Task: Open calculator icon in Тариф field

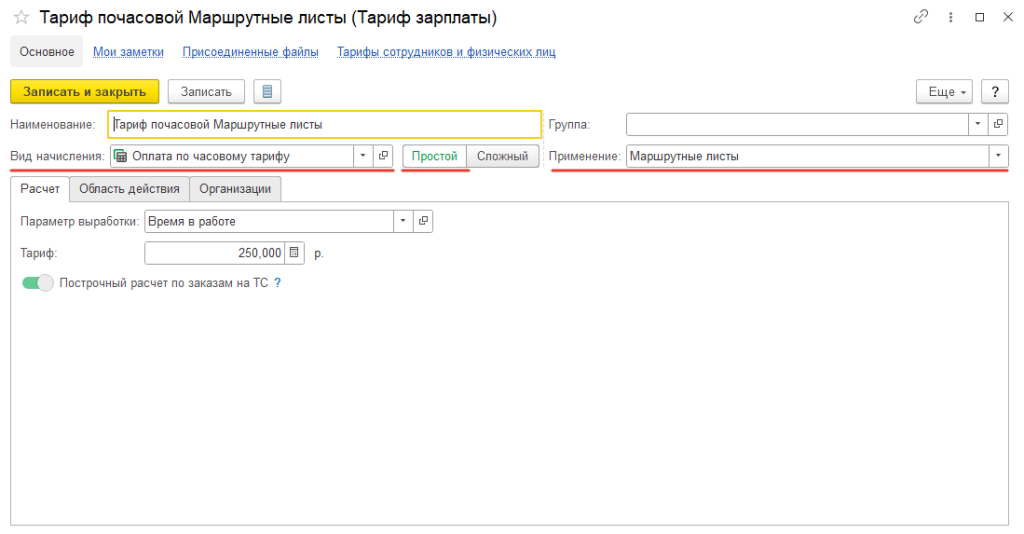Action: pos(294,253)
